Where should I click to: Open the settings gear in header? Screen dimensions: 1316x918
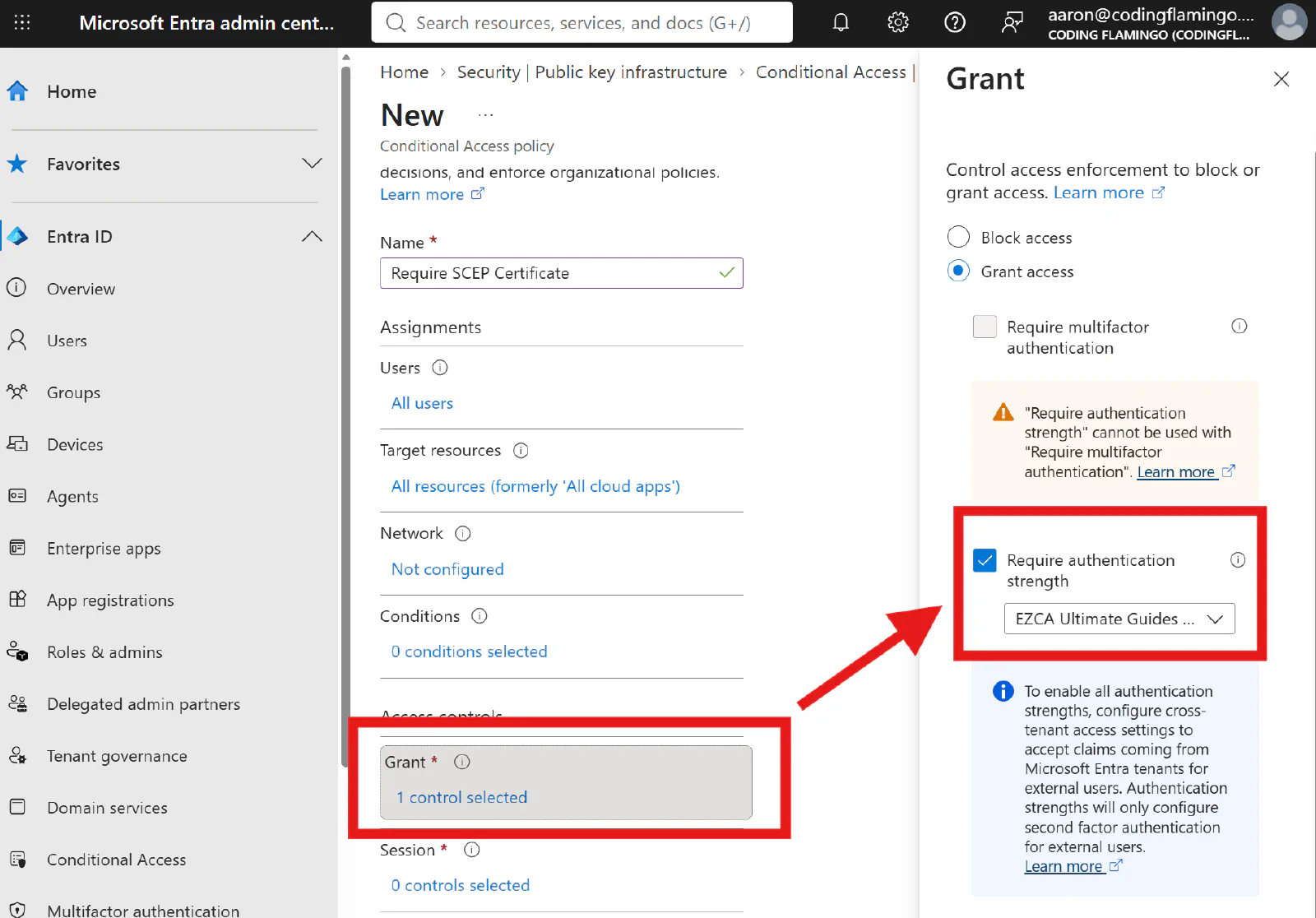click(x=898, y=22)
